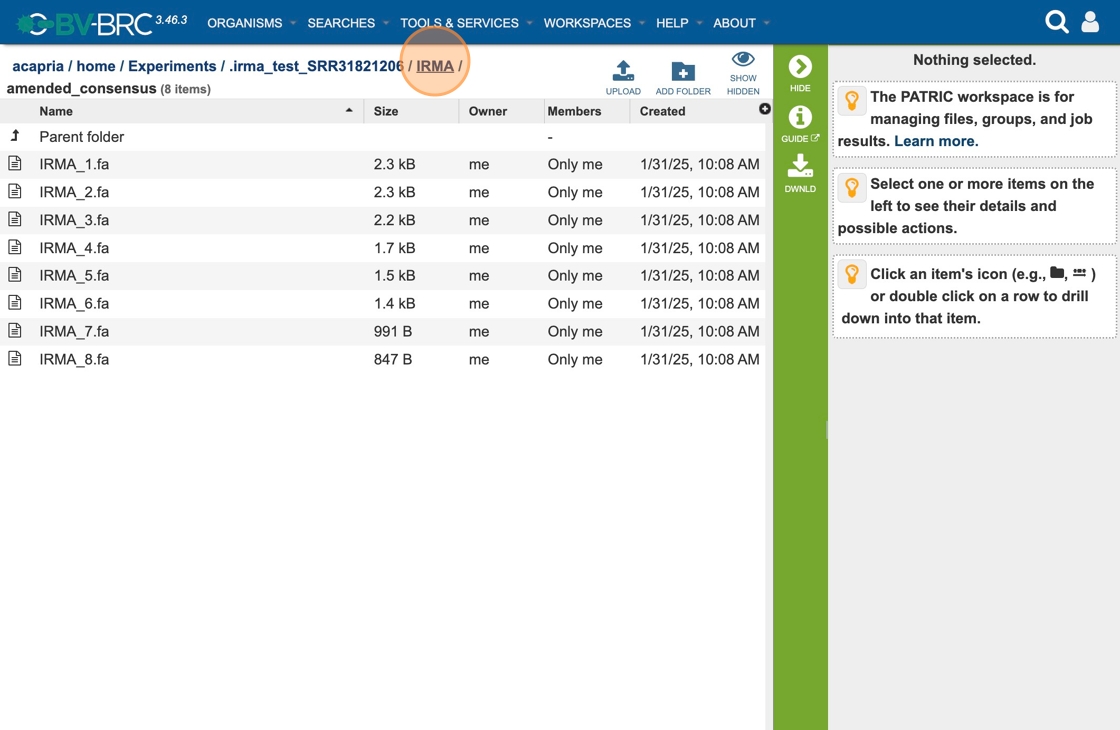Open the Workspaces menu
The width and height of the screenshot is (1120, 730).
587,23
